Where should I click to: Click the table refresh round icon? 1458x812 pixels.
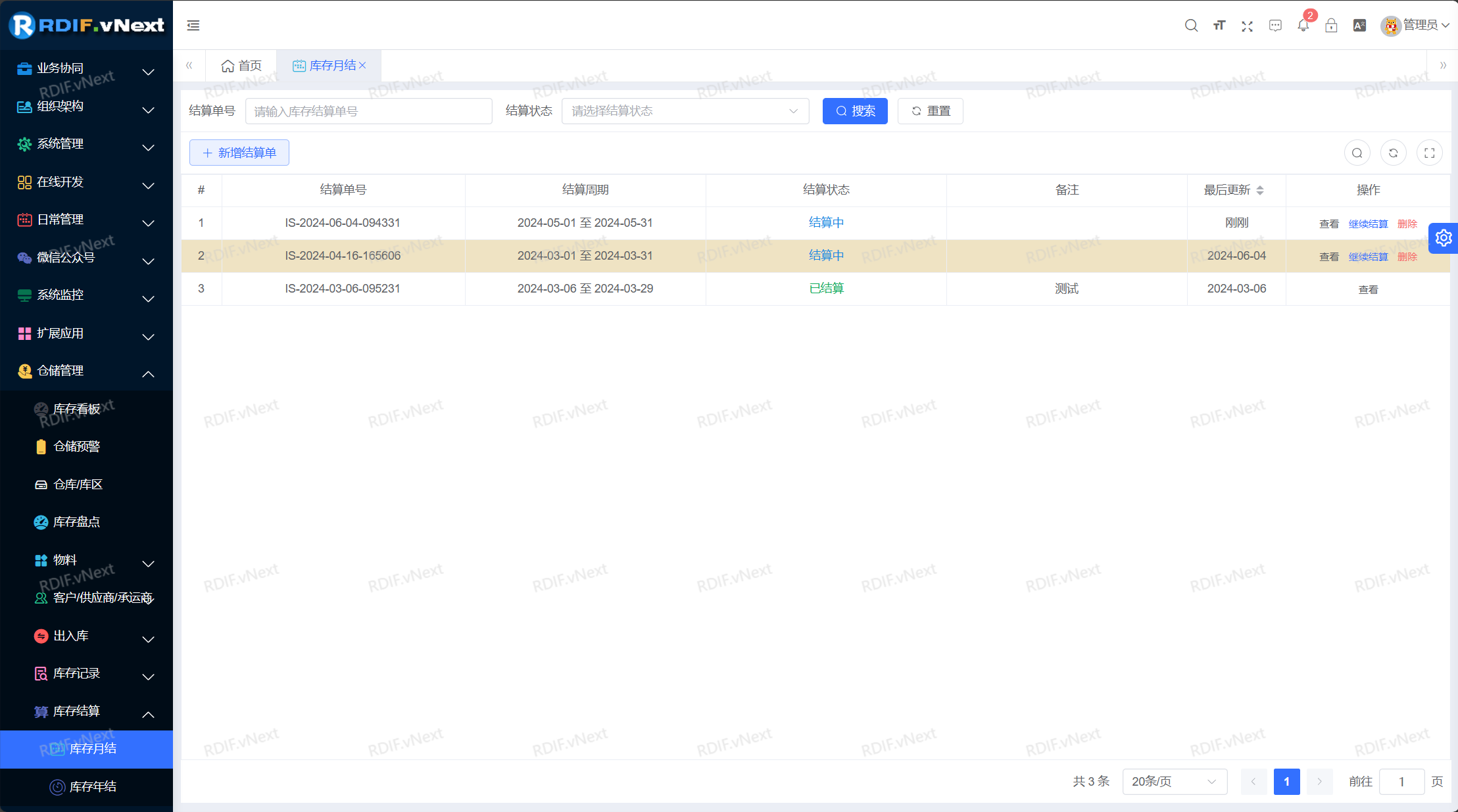(x=1393, y=153)
